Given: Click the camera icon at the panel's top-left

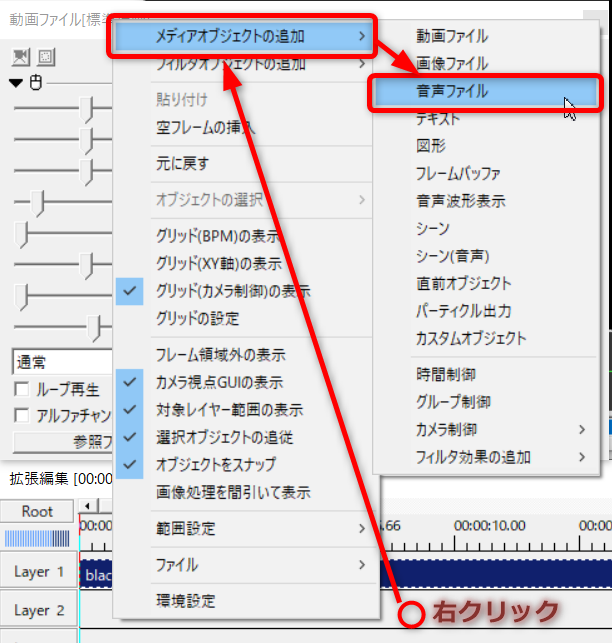Looking at the screenshot, I should pyautogui.click(x=21, y=56).
